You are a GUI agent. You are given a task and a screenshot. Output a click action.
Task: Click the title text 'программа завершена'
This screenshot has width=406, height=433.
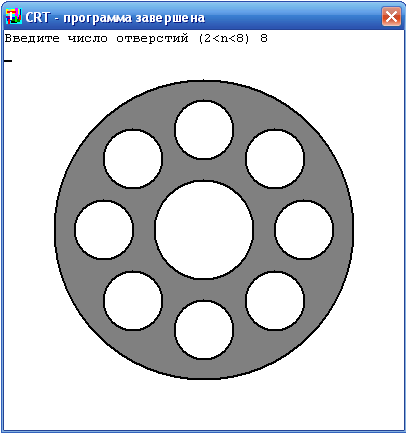click(x=134, y=17)
